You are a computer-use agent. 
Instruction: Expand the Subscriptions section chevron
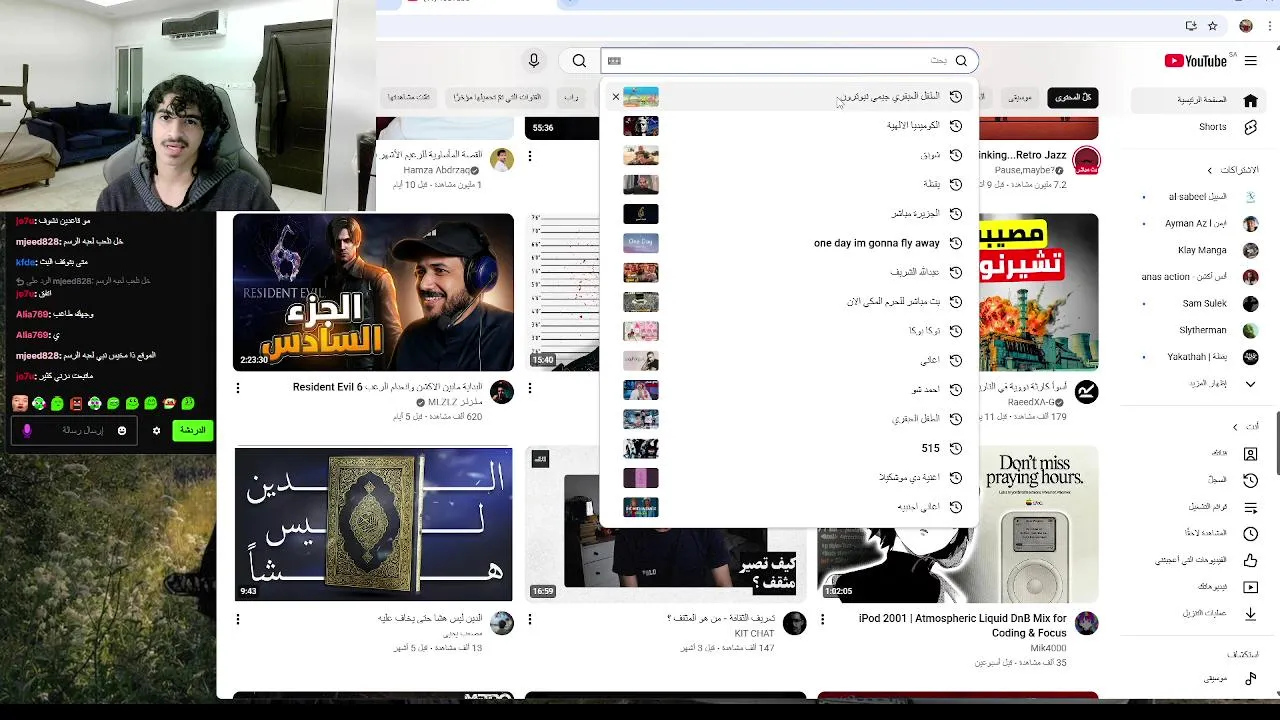coord(1210,170)
